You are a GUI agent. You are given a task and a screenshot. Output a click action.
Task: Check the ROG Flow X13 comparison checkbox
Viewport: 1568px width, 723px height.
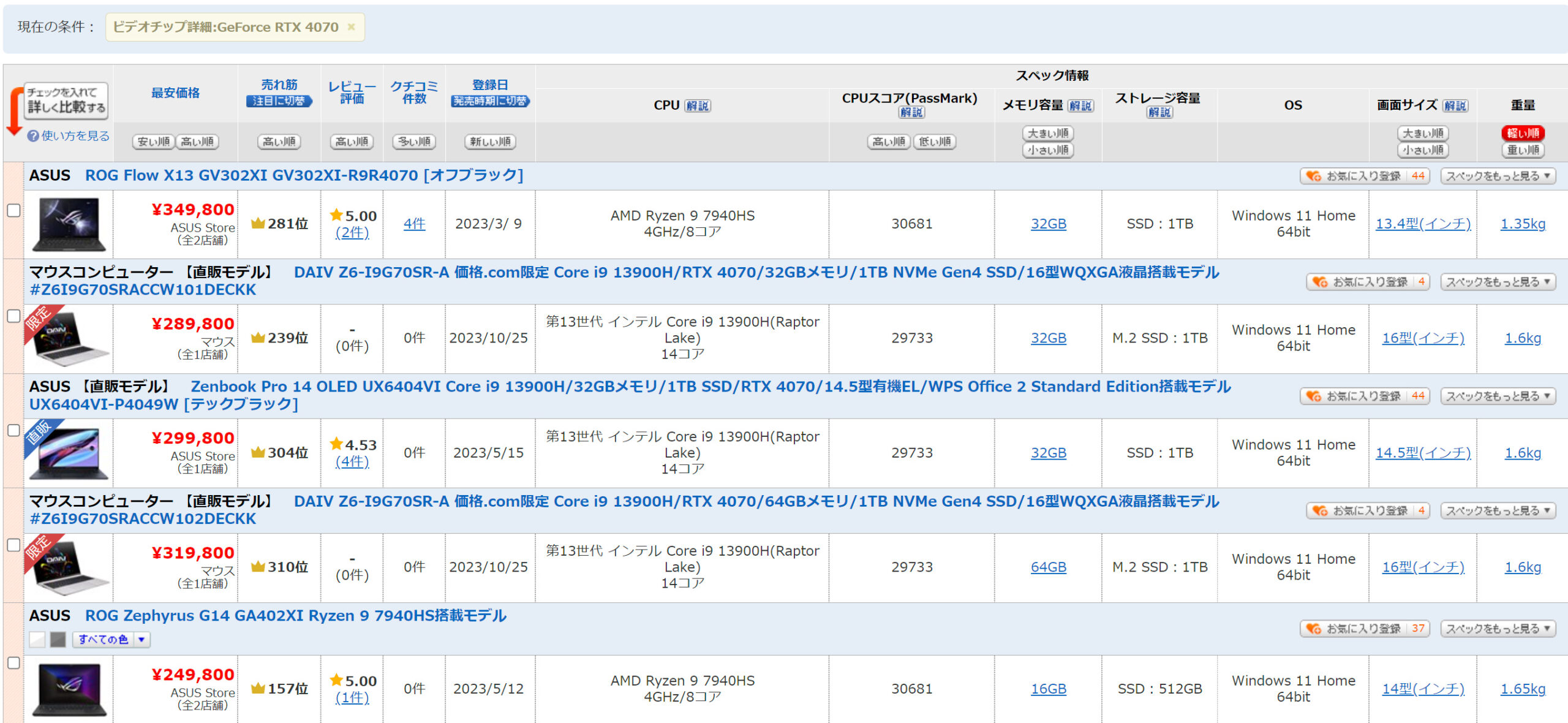[x=13, y=210]
